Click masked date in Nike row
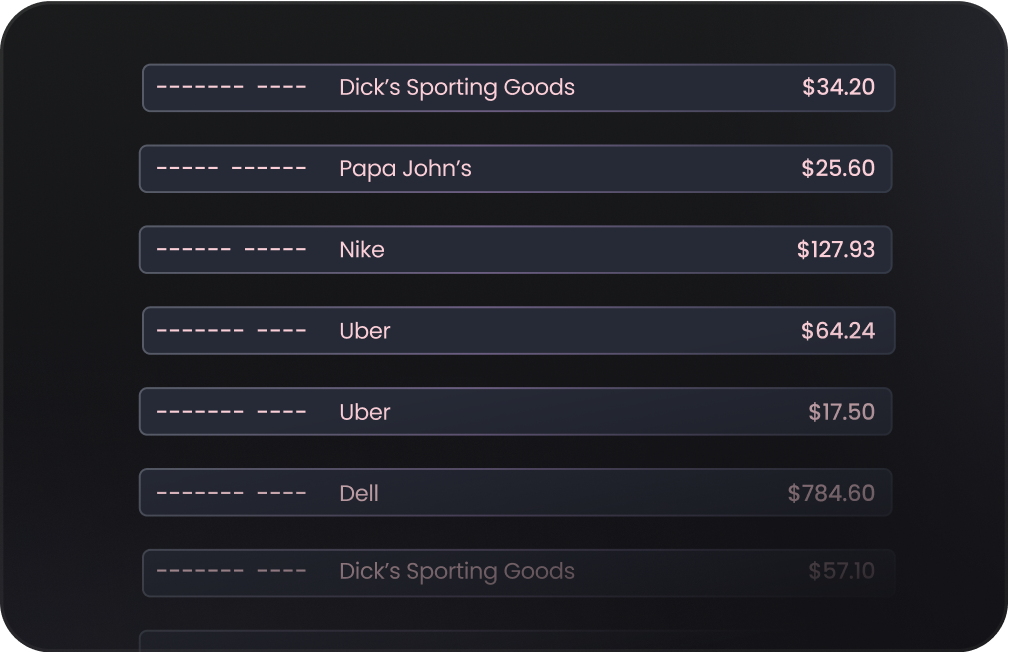 point(231,250)
